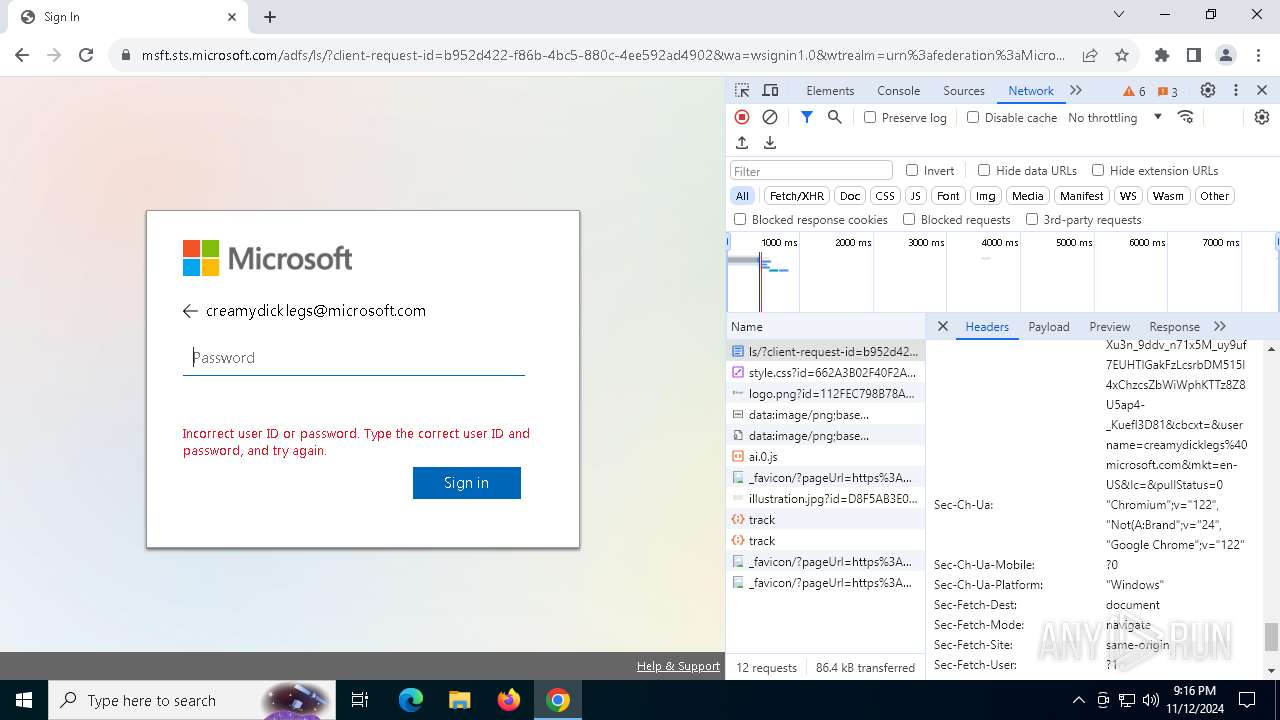This screenshot has width=1280, height=720.
Task: Open DevTools customize menu with three dots
Action: click(x=1236, y=90)
